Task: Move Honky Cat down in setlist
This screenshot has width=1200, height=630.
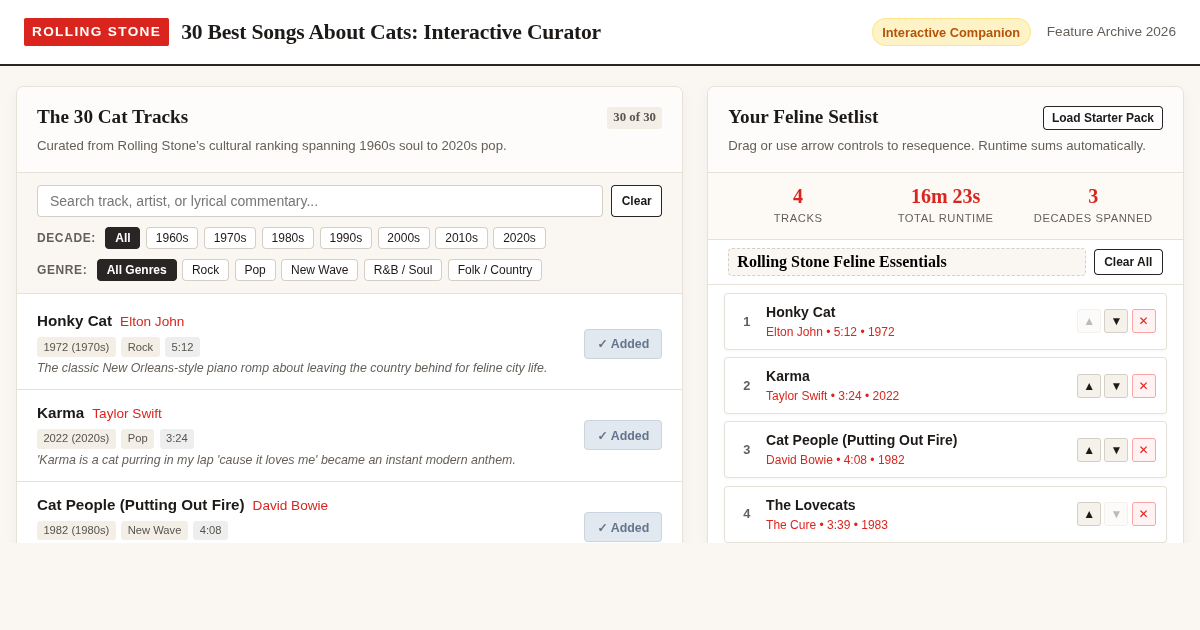Action: click(x=1116, y=321)
